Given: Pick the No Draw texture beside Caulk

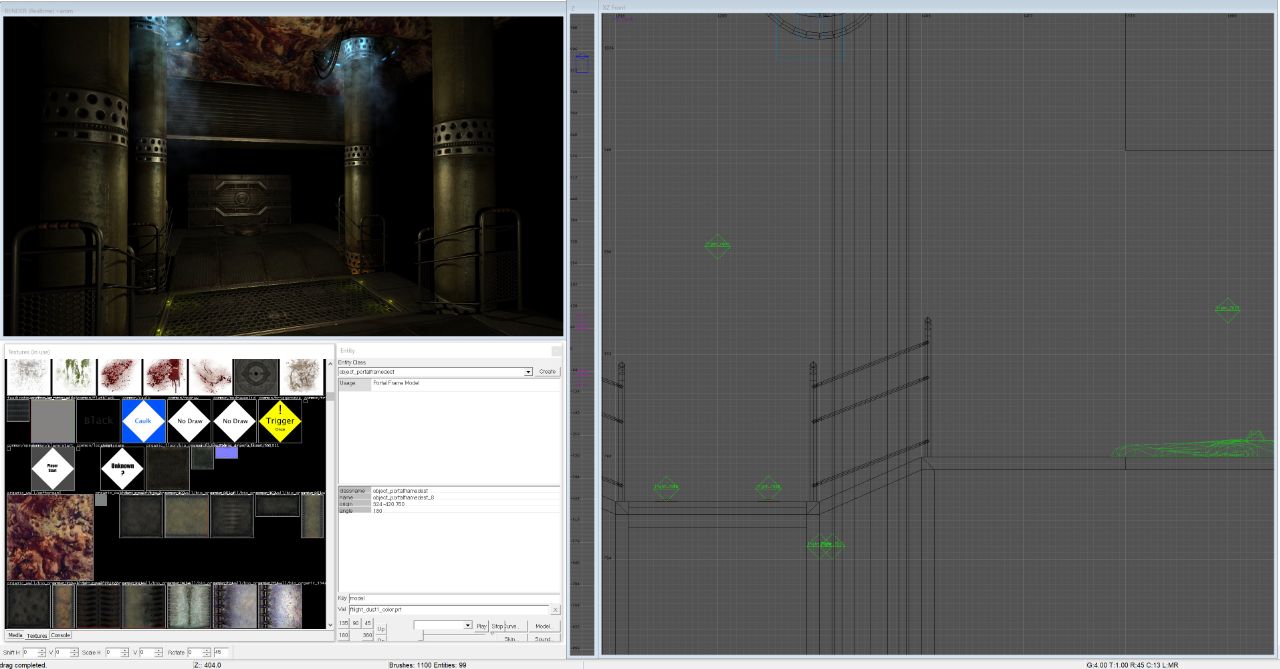Looking at the screenshot, I should tap(189, 421).
